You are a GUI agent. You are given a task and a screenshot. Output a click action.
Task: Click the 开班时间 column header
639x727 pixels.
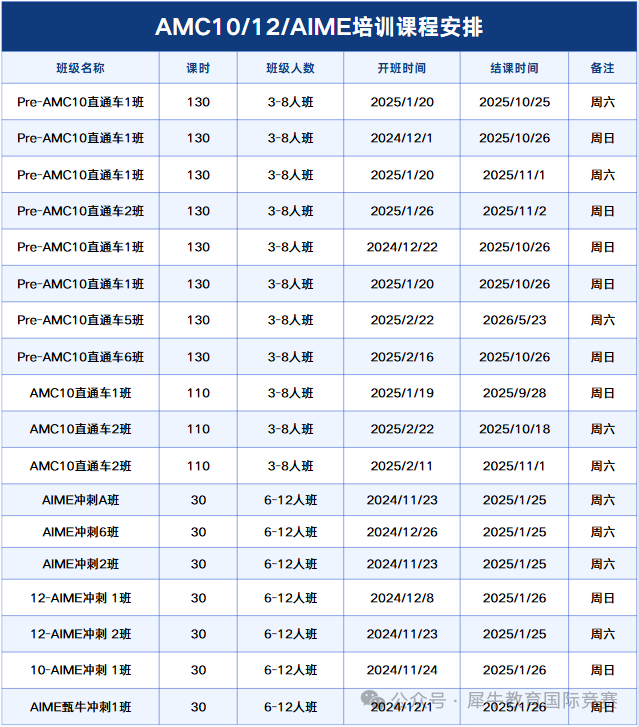[x=402, y=68]
